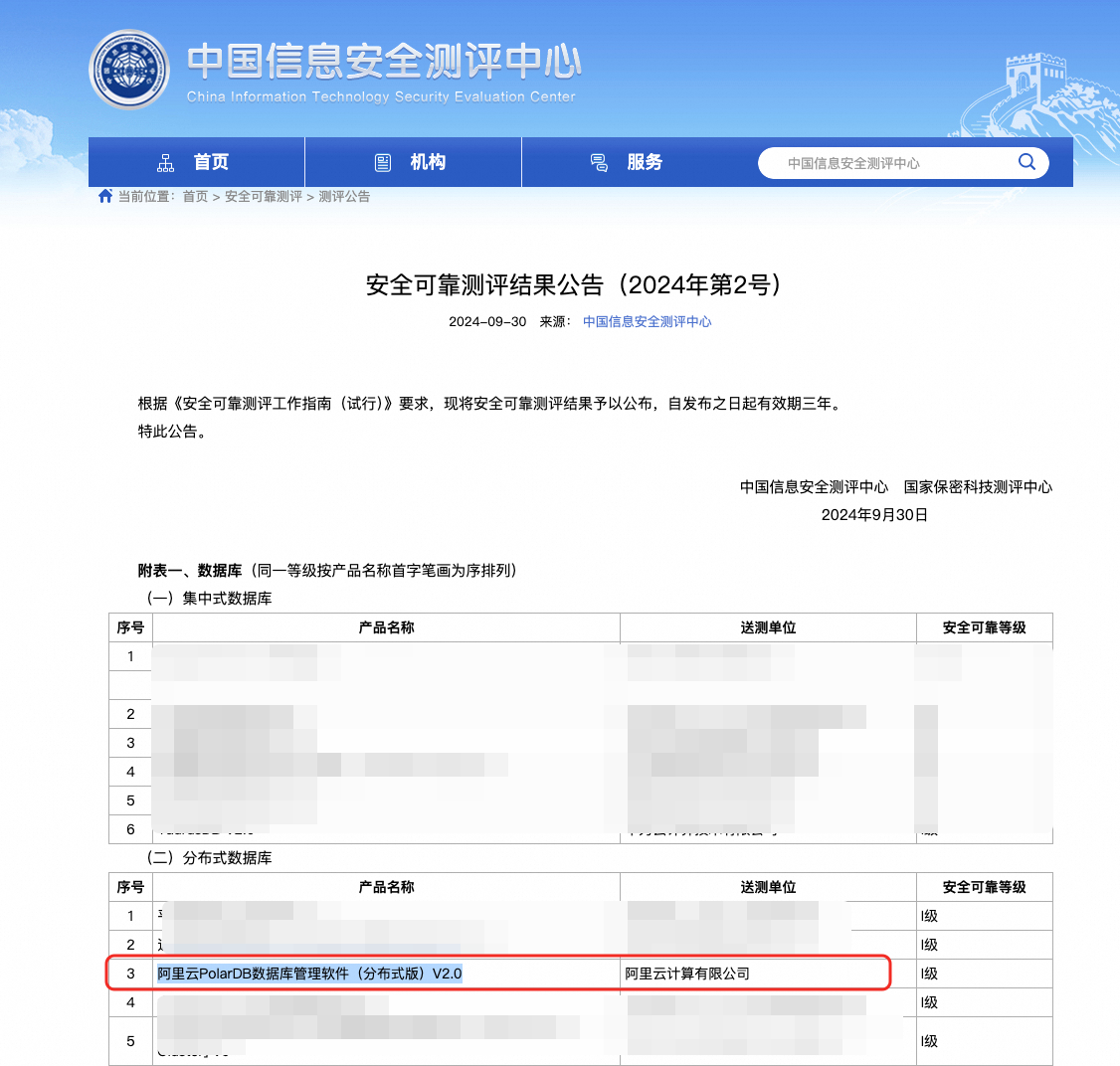The image size is (1120, 1066).
Task: Click 产品名称 header in 分布式 table
Action: click(x=386, y=887)
